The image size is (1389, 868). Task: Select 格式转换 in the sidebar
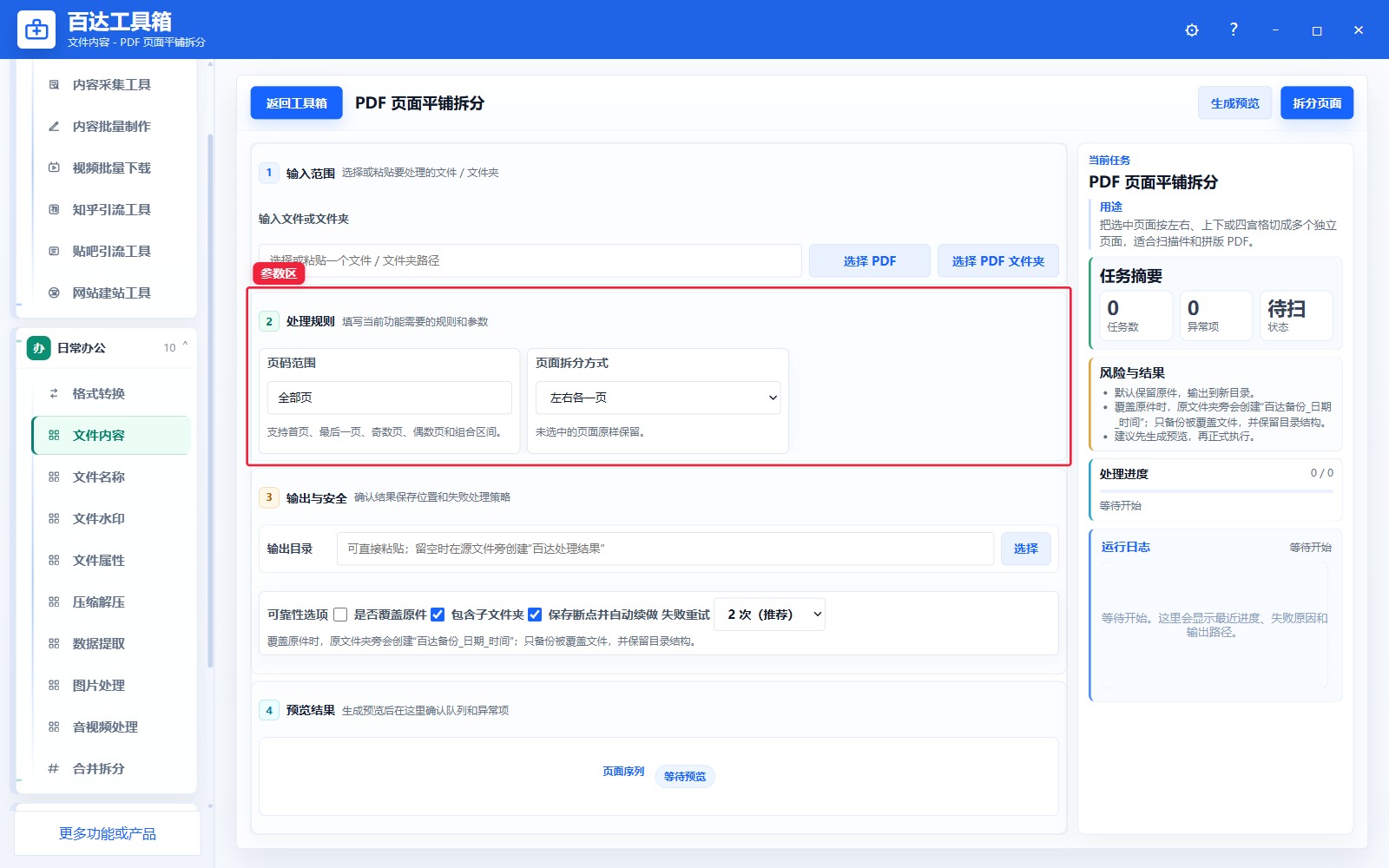[111, 394]
